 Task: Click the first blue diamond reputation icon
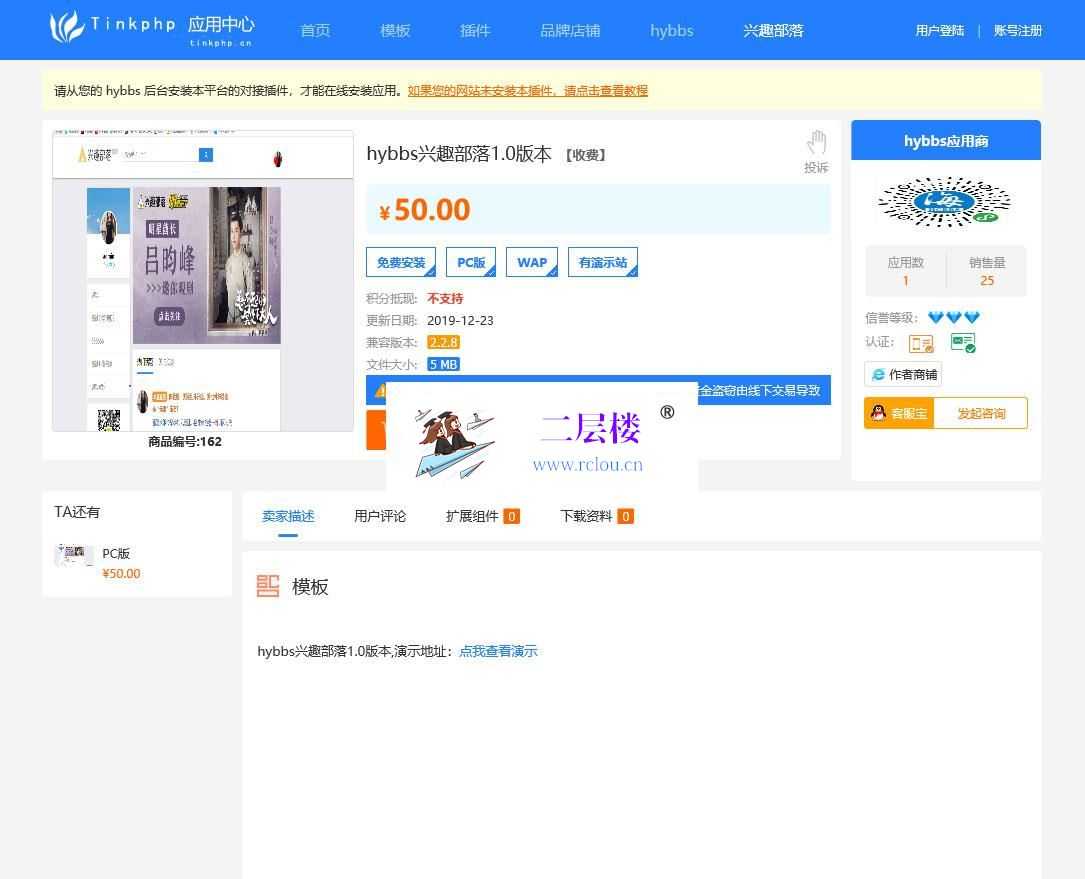pyautogui.click(x=936, y=318)
